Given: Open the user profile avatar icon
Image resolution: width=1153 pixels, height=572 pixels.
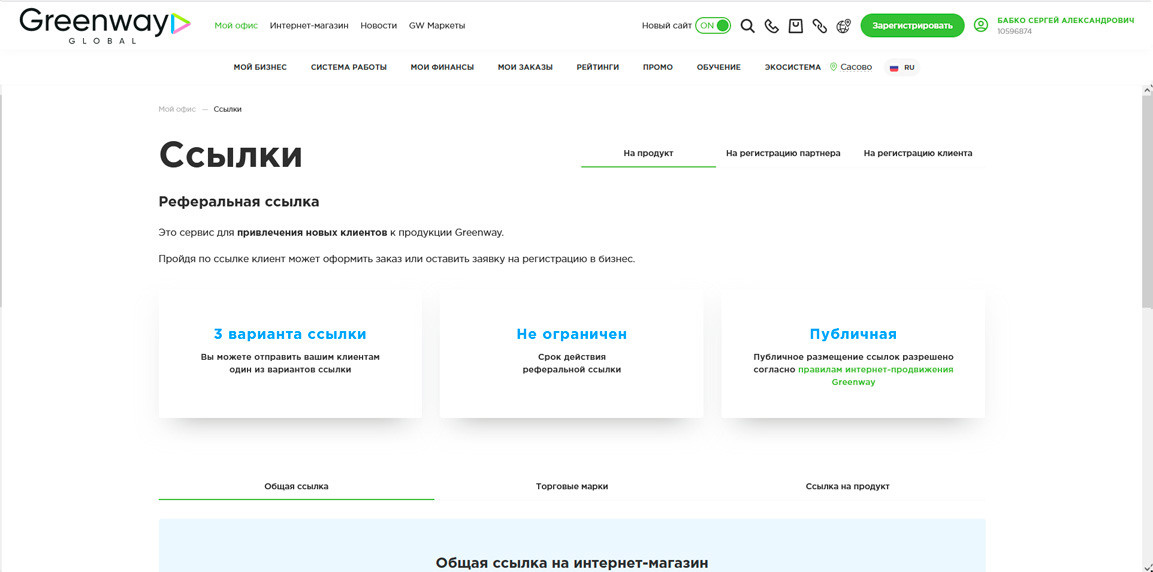Looking at the screenshot, I should 980,25.
